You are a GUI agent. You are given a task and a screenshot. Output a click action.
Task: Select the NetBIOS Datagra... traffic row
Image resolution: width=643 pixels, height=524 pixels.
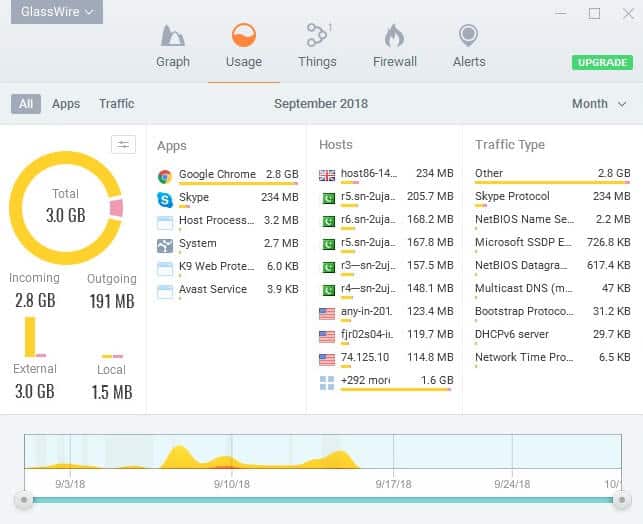(552, 267)
